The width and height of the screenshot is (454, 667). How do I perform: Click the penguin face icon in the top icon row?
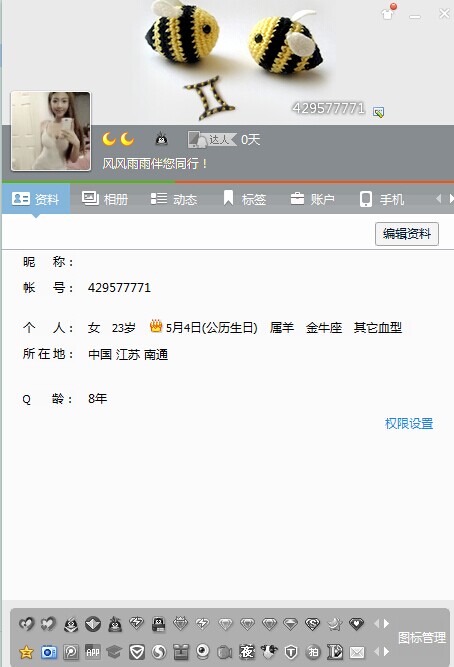[71, 624]
